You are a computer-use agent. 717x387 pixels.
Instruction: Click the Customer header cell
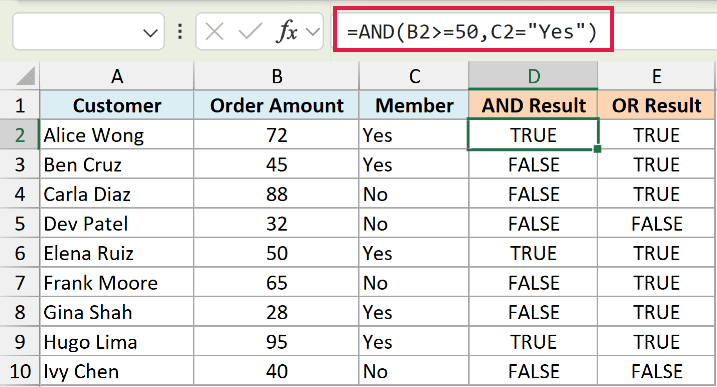pos(117,105)
